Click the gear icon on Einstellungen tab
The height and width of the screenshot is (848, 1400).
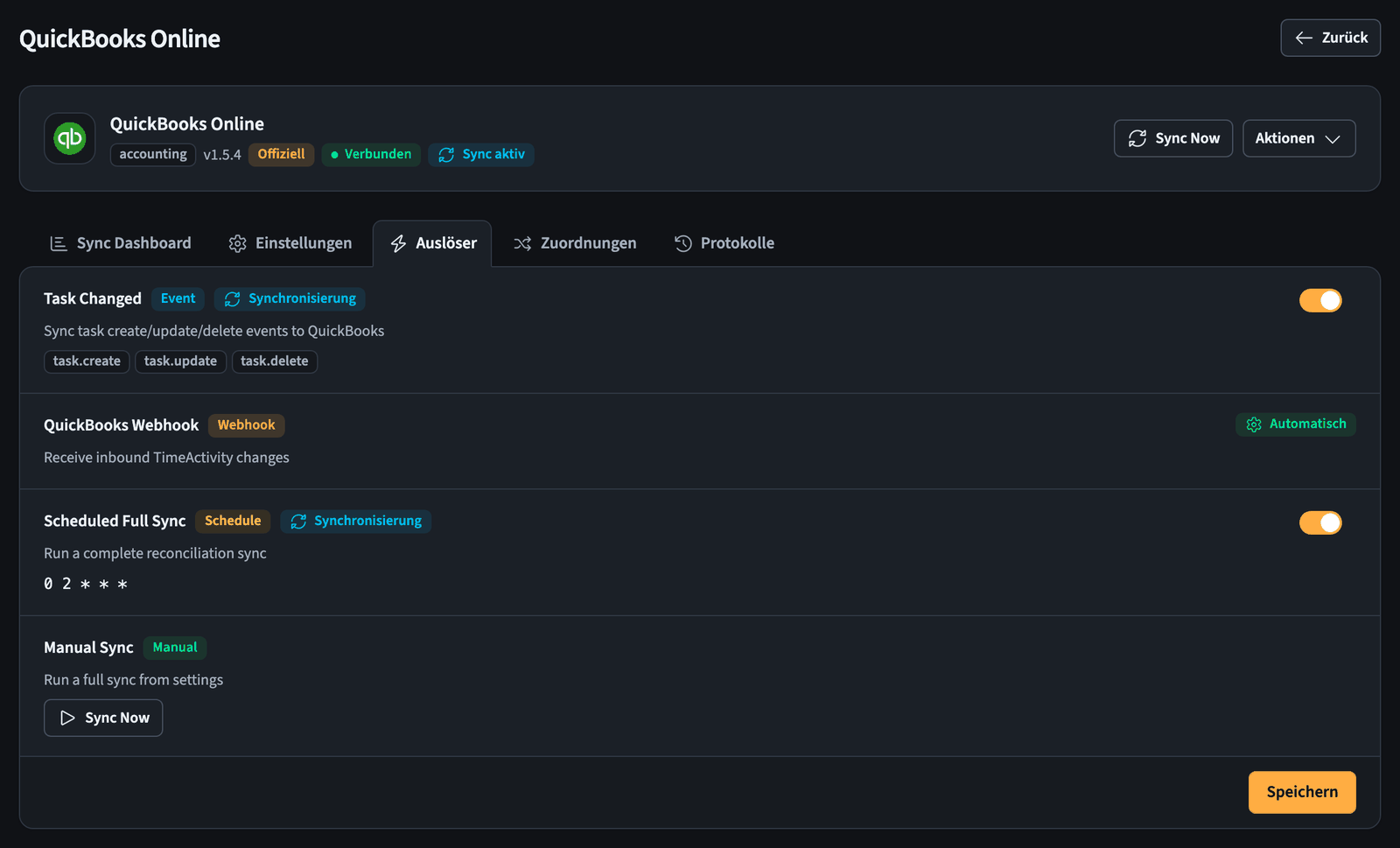tap(237, 243)
